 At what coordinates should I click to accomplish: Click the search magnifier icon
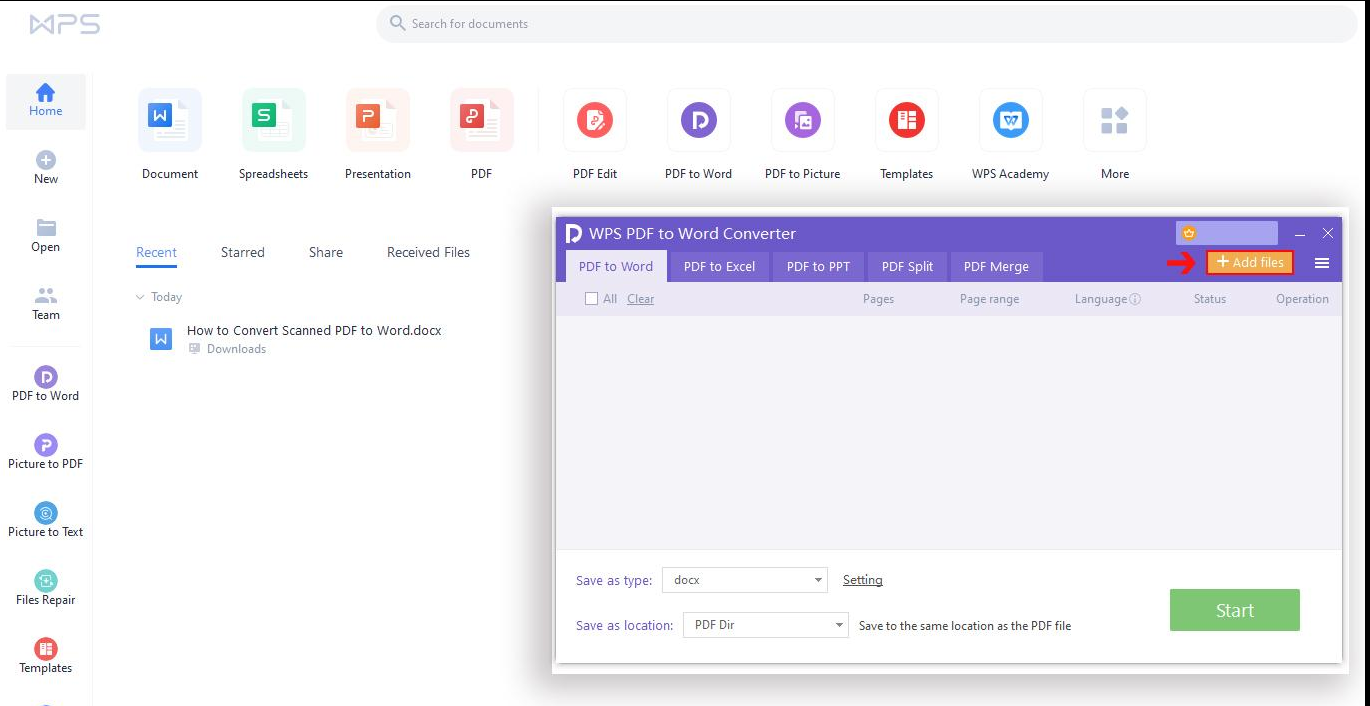coord(398,23)
